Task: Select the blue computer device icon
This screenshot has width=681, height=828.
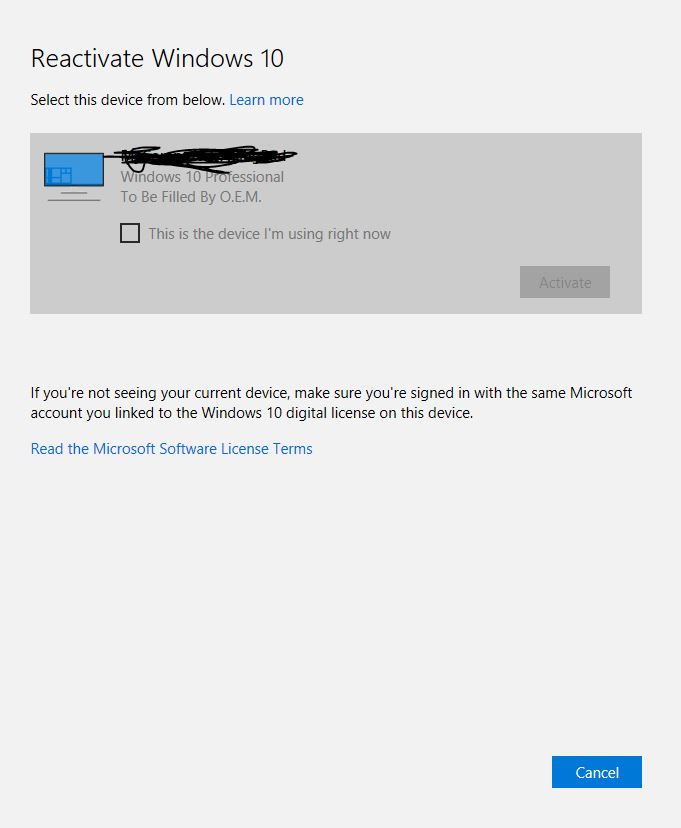Action: tap(73, 177)
